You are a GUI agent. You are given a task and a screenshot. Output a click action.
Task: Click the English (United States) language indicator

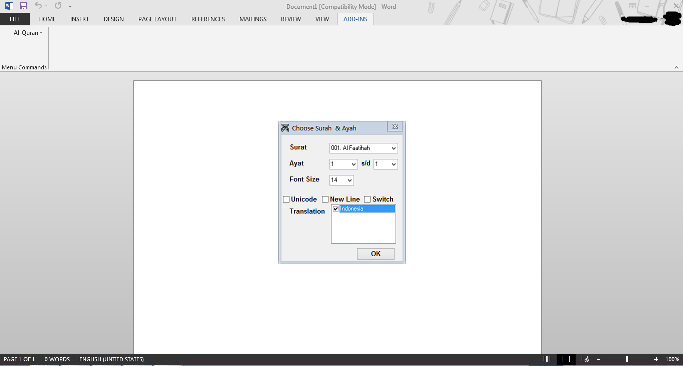[112, 359]
